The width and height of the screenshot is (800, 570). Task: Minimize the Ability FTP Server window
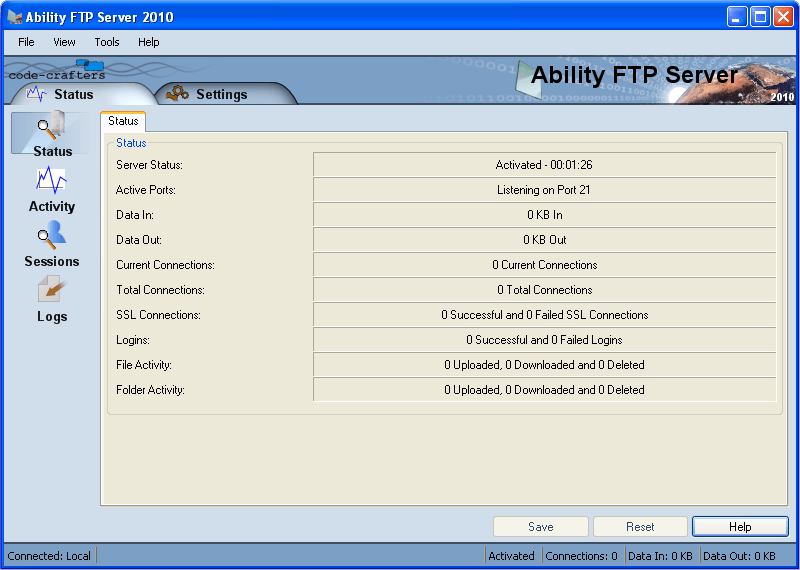(736, 17)
